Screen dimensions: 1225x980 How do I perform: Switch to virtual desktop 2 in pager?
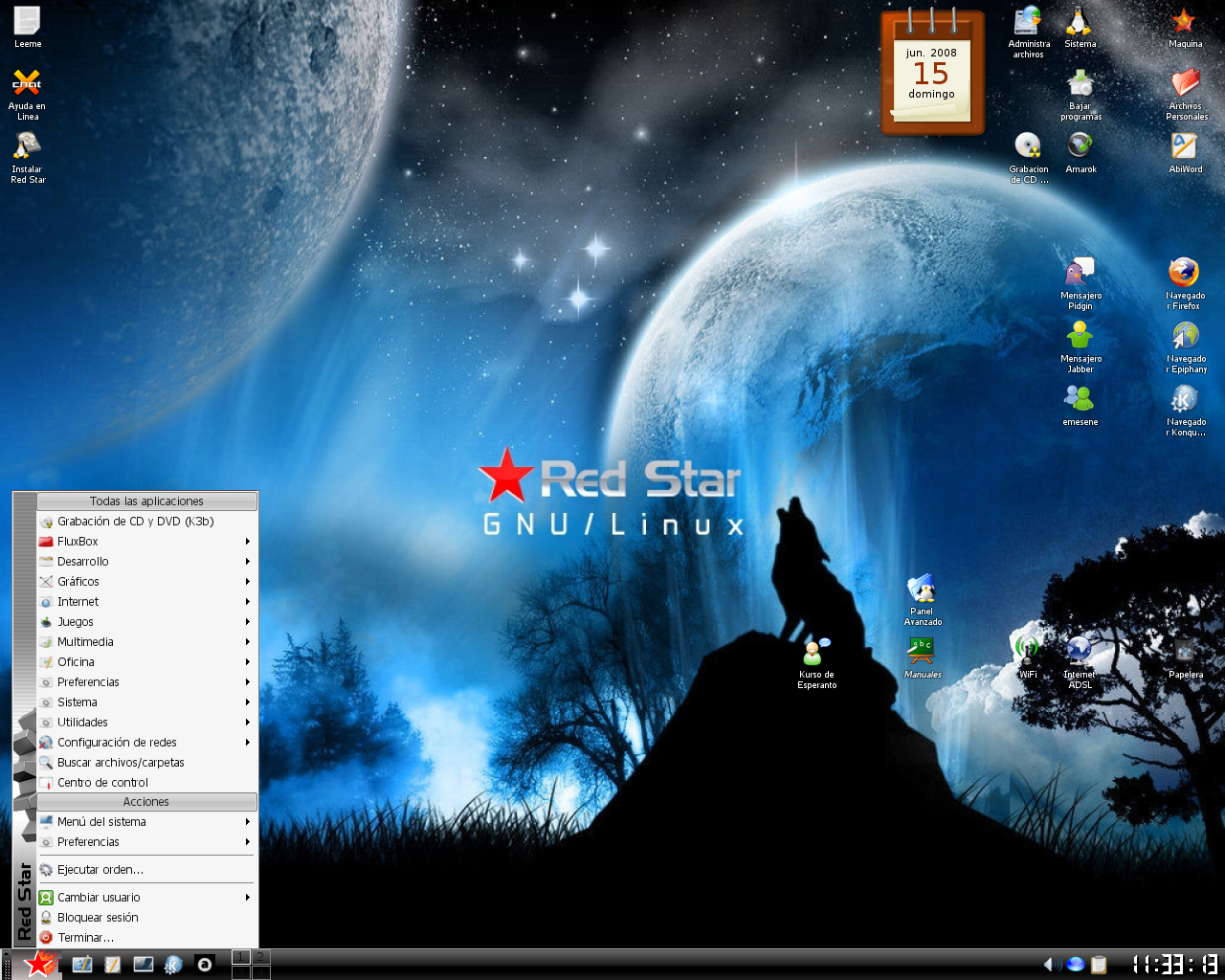[x=260, y=957]
